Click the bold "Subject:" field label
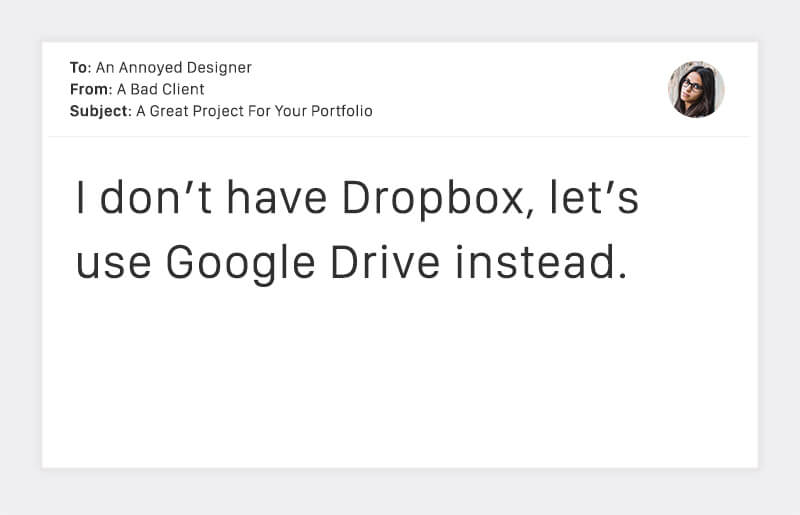Viewport: 800px width, 515px height. 100,111
